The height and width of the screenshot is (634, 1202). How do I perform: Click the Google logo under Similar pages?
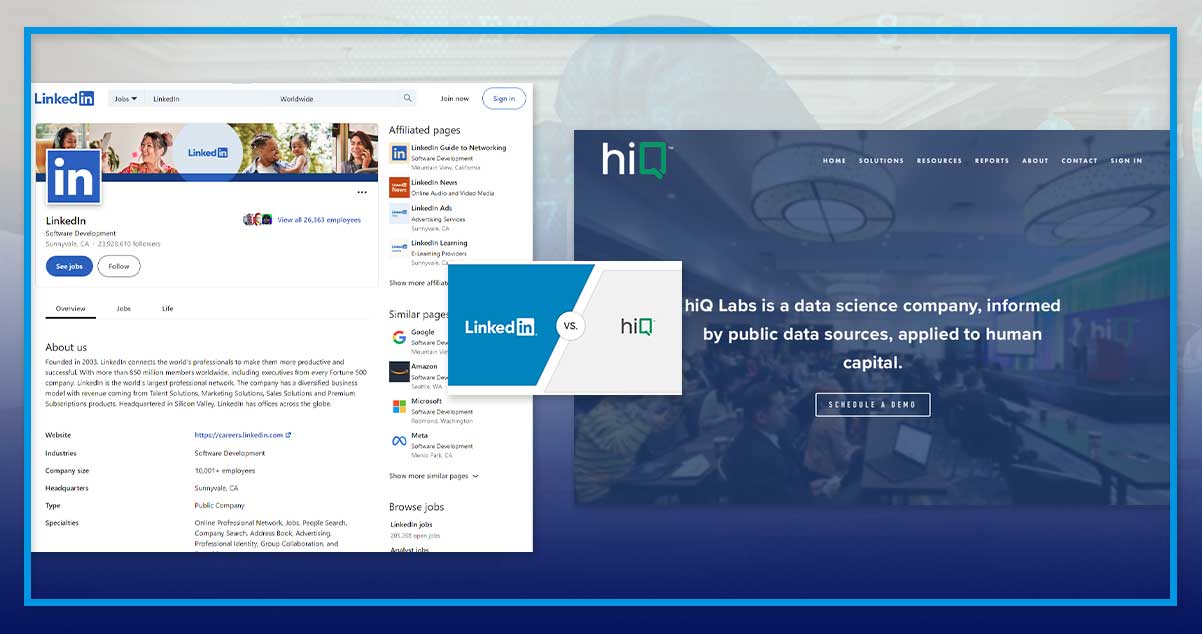(398, 337)
